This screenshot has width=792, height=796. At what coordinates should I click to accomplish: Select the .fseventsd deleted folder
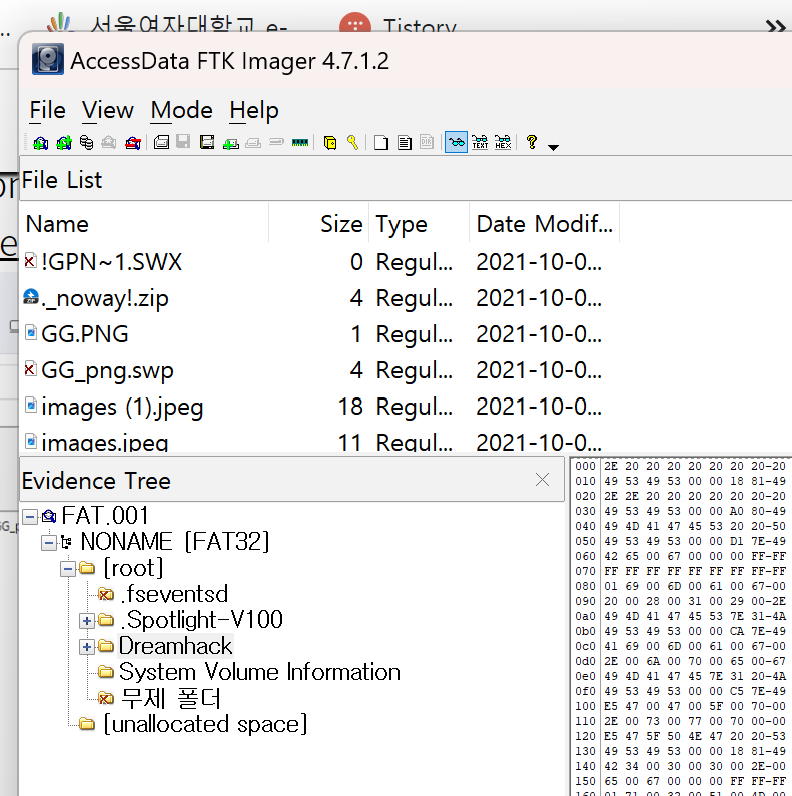pos(174,594)
